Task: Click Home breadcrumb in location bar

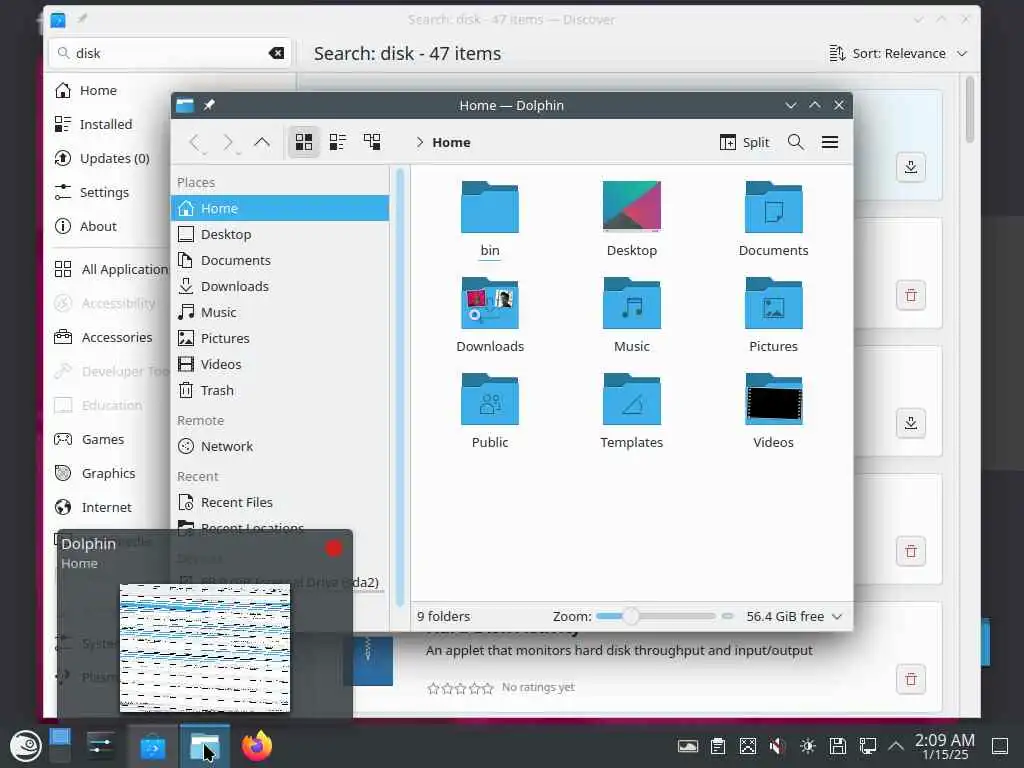Action: pos(451,142)
